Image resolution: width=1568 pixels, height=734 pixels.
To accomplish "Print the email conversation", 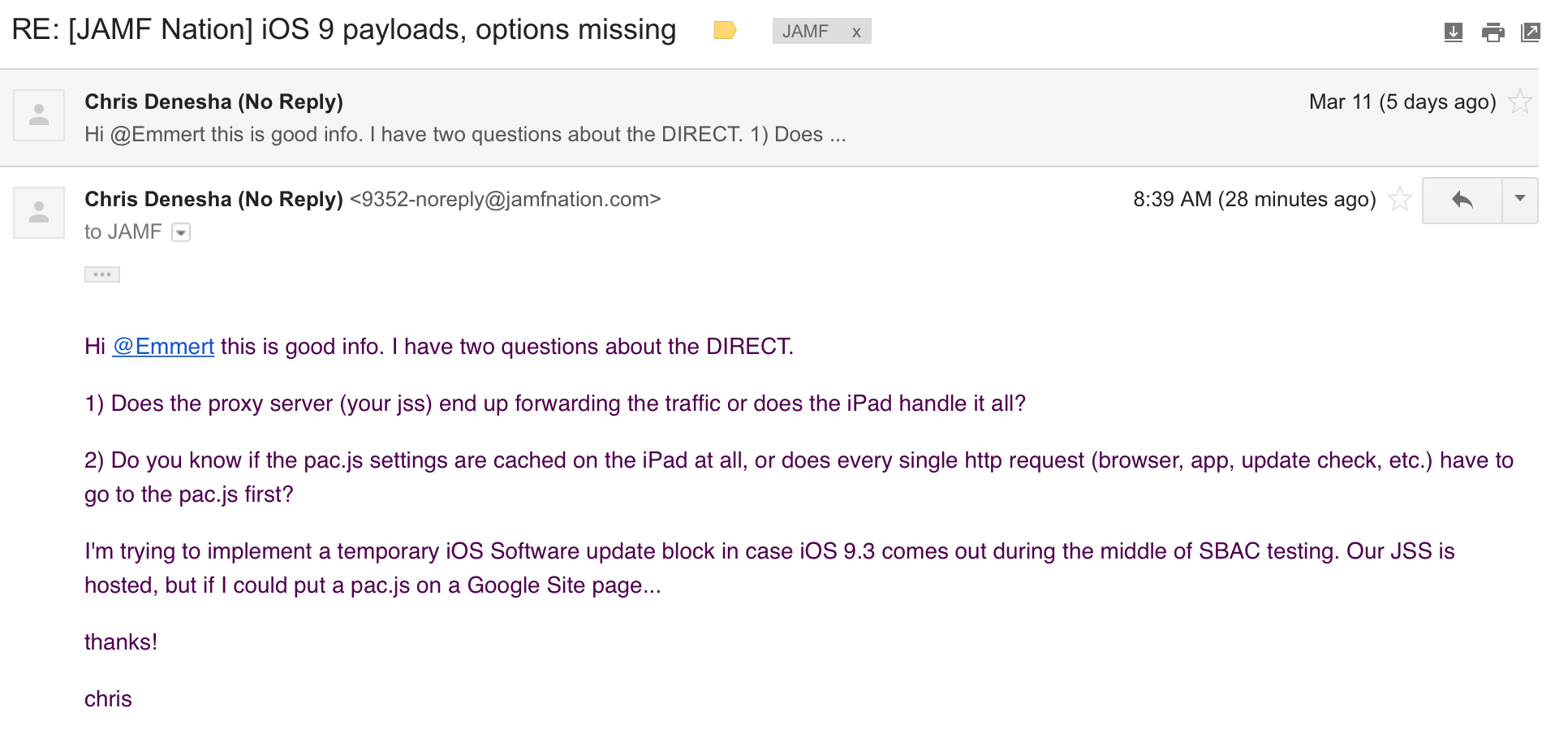I will tap(1493, 32).
